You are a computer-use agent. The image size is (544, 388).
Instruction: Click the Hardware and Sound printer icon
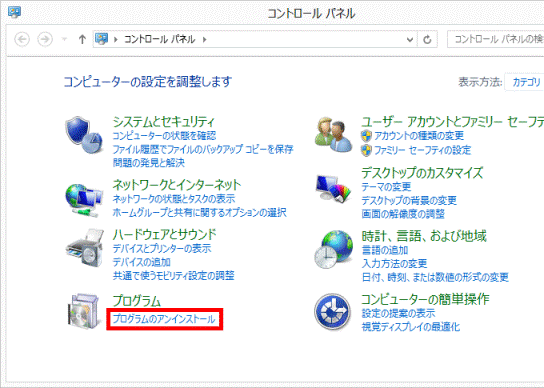point(85,248)
